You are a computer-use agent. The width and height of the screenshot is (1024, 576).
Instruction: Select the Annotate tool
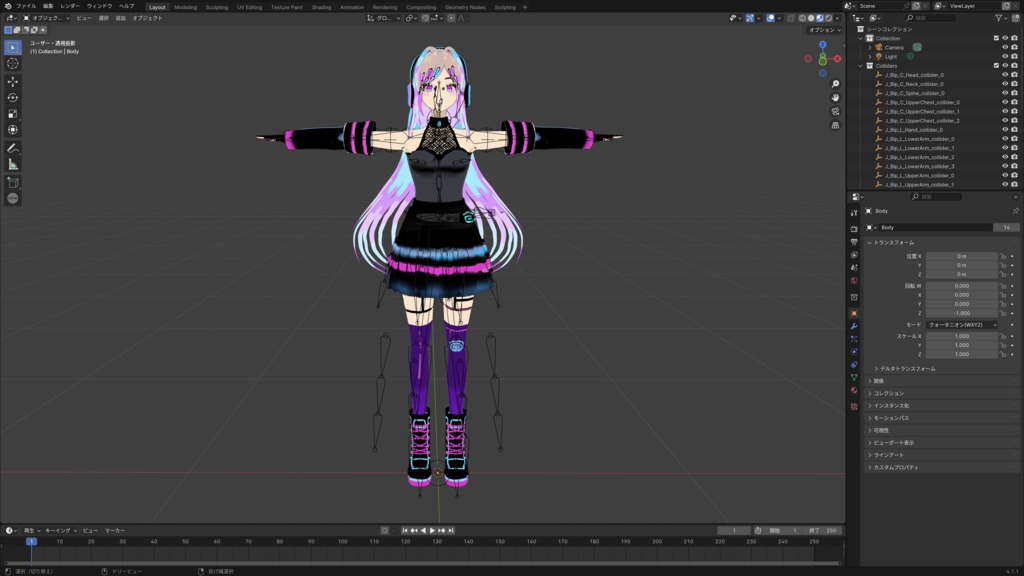pos(12,148)
